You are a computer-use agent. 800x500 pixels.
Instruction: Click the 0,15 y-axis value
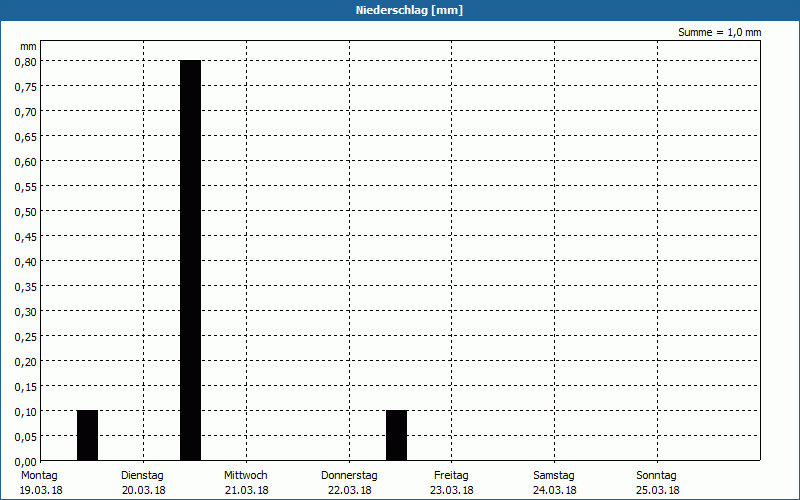26,387
